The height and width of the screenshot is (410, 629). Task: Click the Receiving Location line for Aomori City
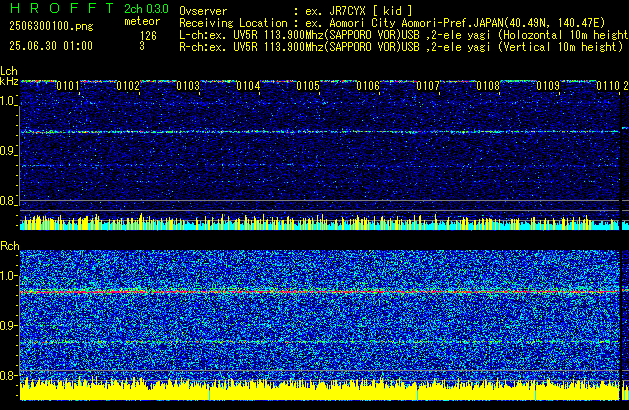click(x=392, y=23)
